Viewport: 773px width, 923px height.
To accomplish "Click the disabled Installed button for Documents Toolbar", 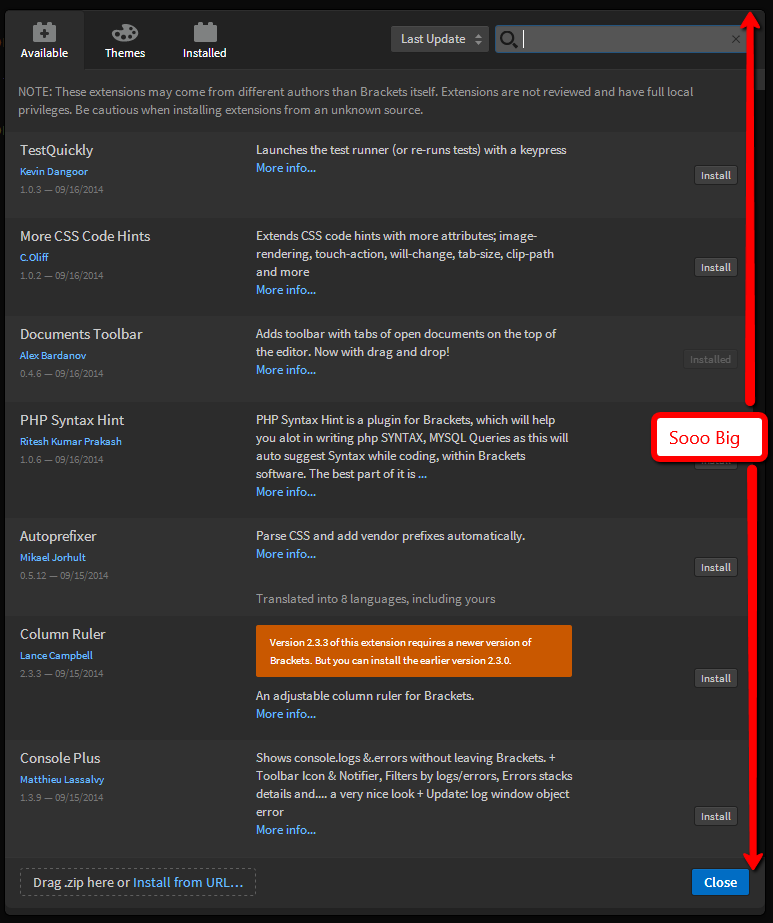I will click(x=710, y=359).
